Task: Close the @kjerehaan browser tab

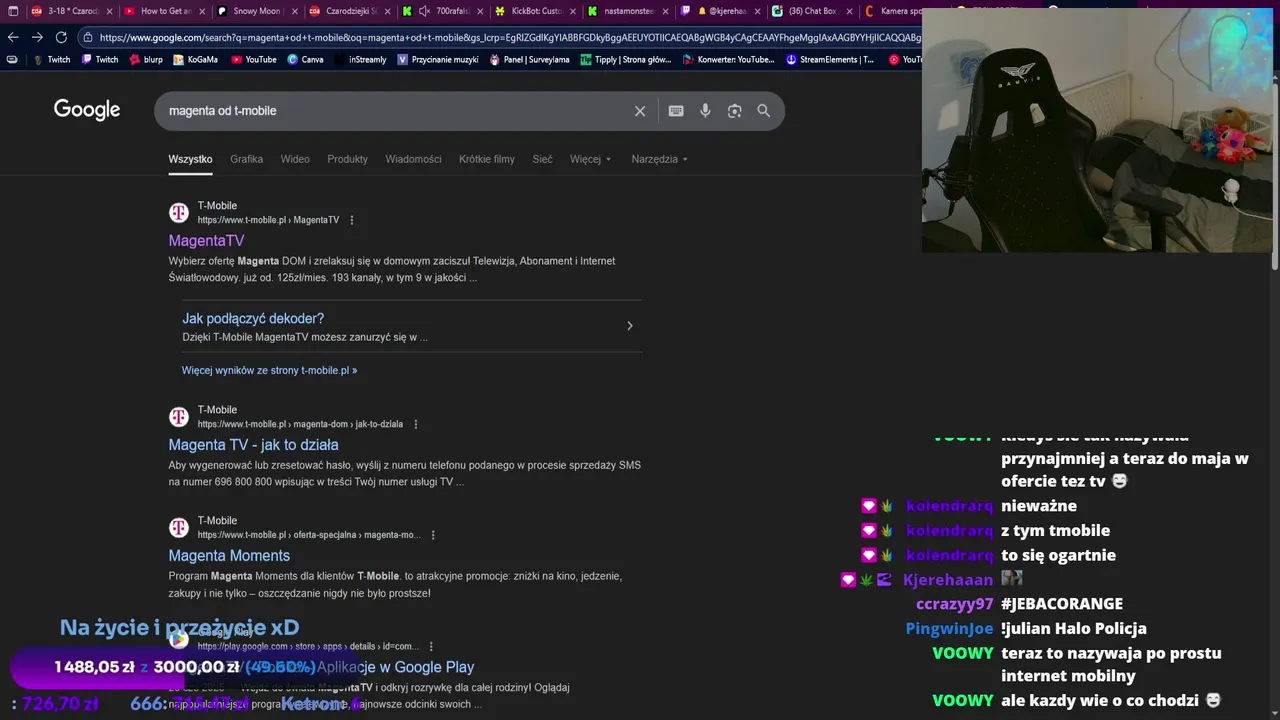Action: coord(757,11)
